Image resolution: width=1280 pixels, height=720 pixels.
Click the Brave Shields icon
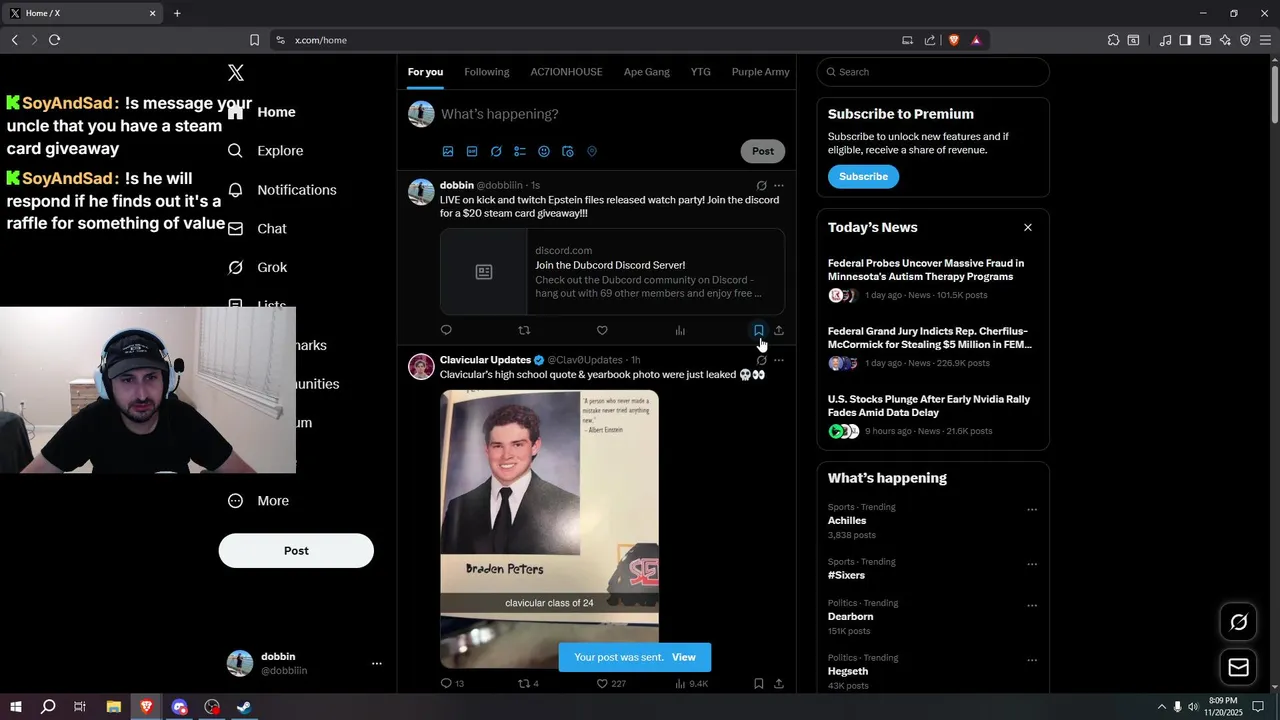(x=954, y=40)
